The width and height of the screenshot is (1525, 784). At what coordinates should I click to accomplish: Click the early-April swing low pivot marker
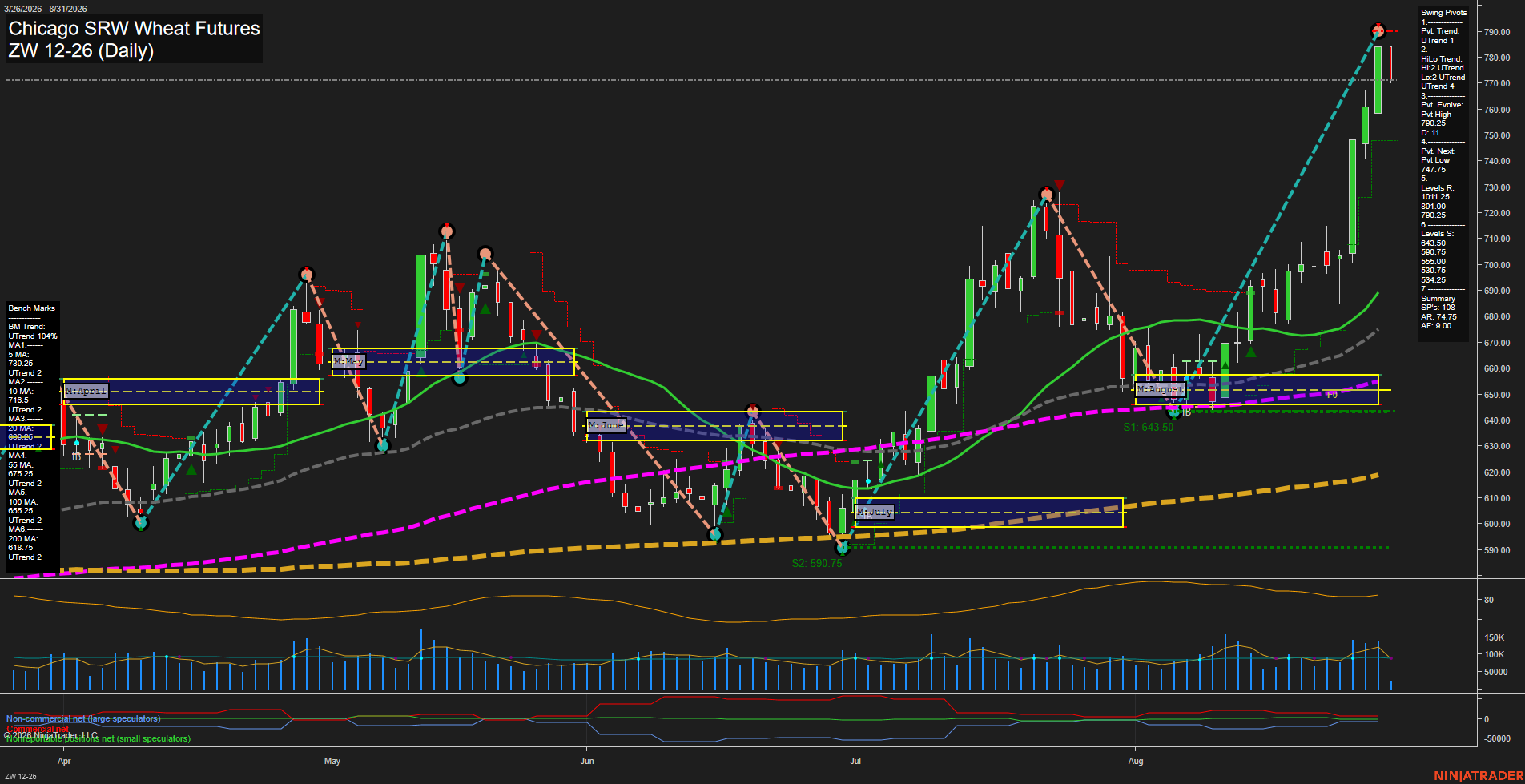pyautogui.click(x=141, y=523)
